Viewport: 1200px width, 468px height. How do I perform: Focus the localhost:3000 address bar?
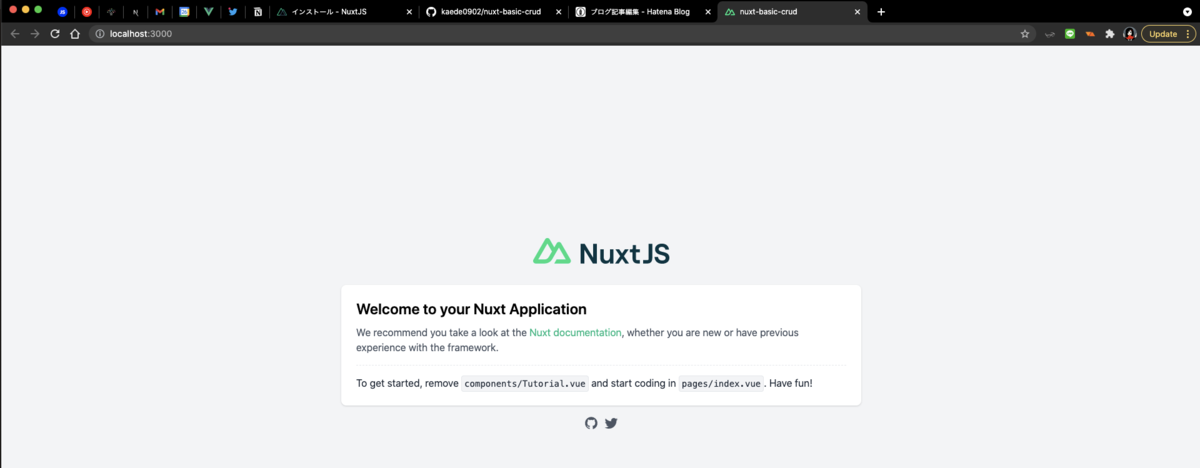563,33
